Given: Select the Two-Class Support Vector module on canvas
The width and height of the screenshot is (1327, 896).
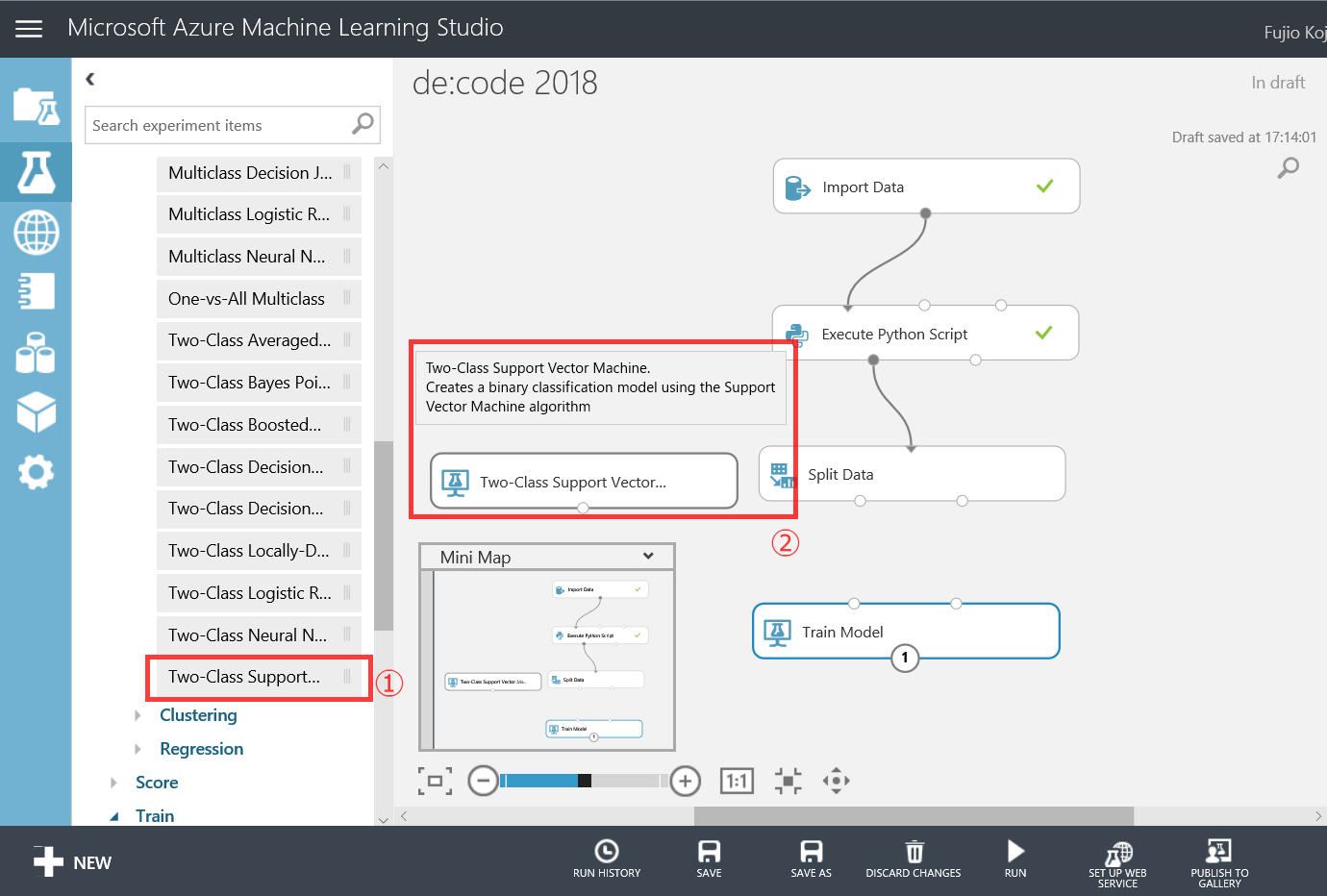Looking at the screenshot, I should click(x=584, y=482).
